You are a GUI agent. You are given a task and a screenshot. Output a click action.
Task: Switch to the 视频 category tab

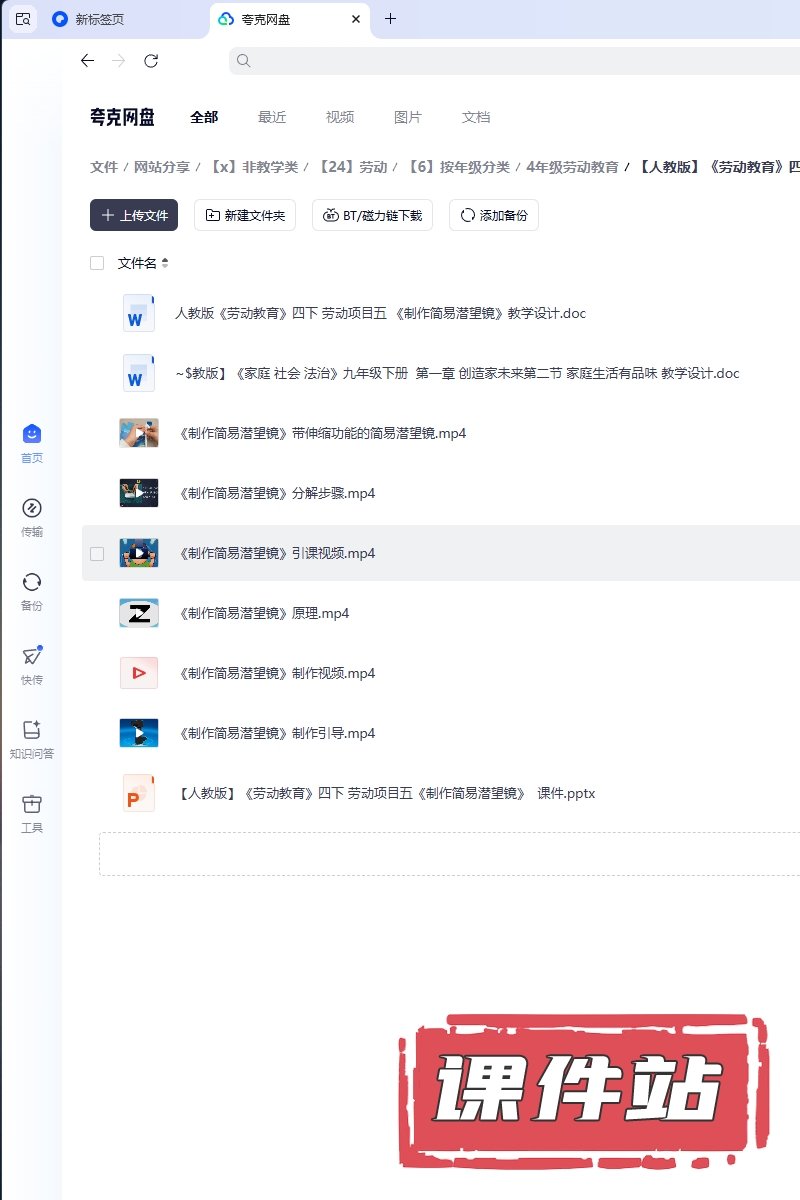point(340,117)
